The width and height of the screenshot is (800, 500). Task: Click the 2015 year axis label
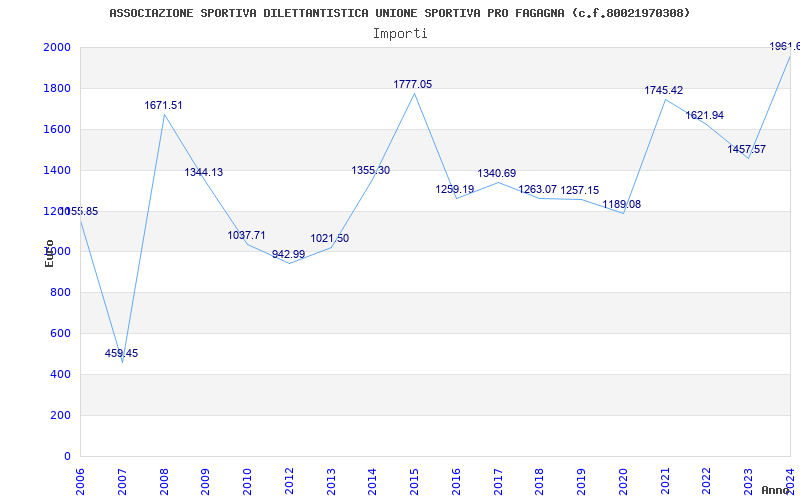414,482
